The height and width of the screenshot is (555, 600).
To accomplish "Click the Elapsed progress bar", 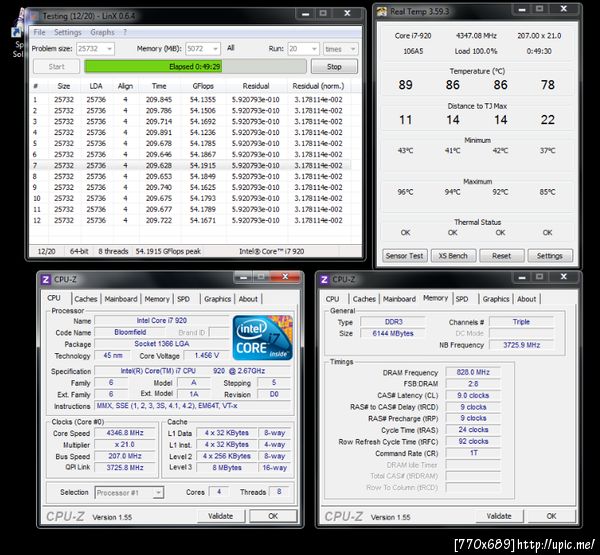I will click(x=195, y=67).
